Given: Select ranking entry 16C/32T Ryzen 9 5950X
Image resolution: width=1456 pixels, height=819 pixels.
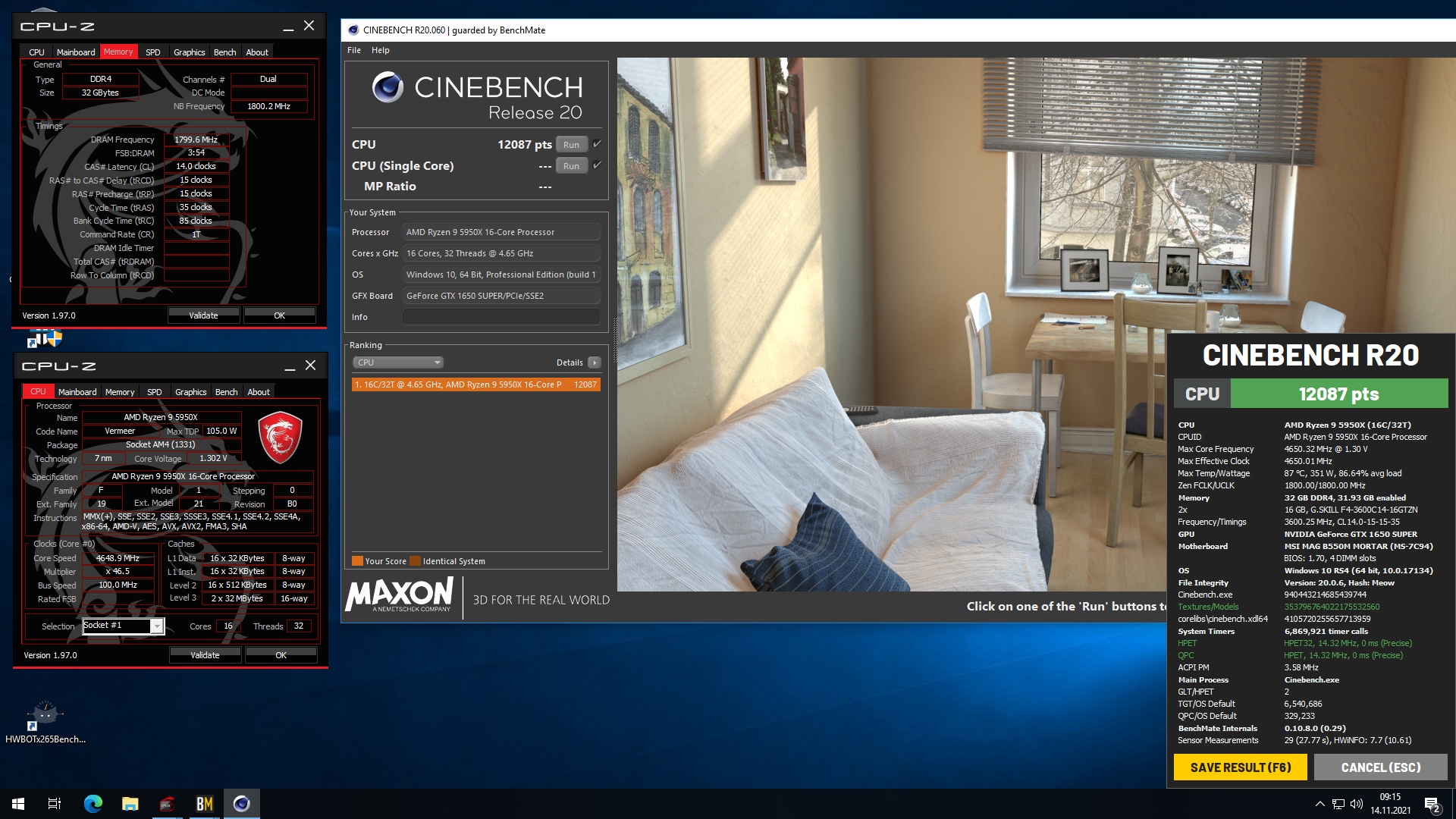Looking at the screenshot, I should pos(476,384).
